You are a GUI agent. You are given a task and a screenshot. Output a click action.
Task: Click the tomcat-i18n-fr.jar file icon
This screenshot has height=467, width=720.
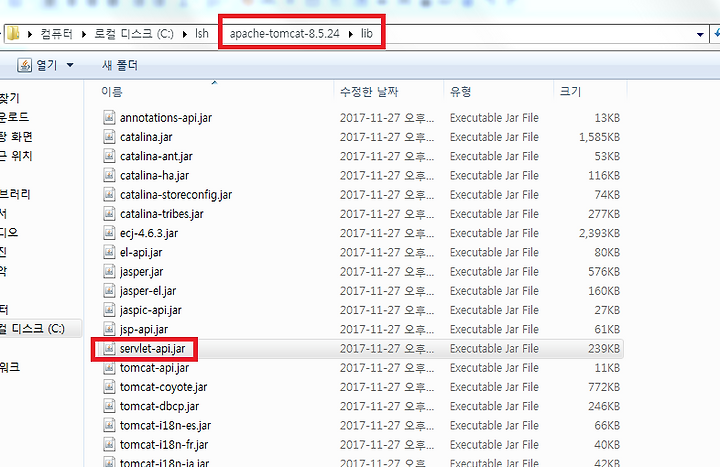coord(109,446)
